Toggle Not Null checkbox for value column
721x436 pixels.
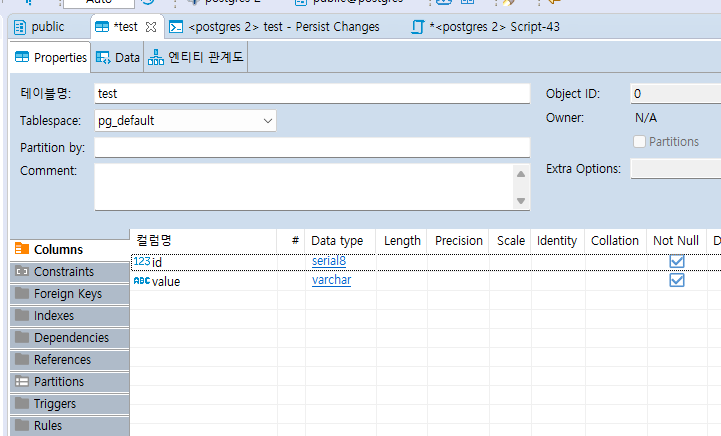point(677,281)
